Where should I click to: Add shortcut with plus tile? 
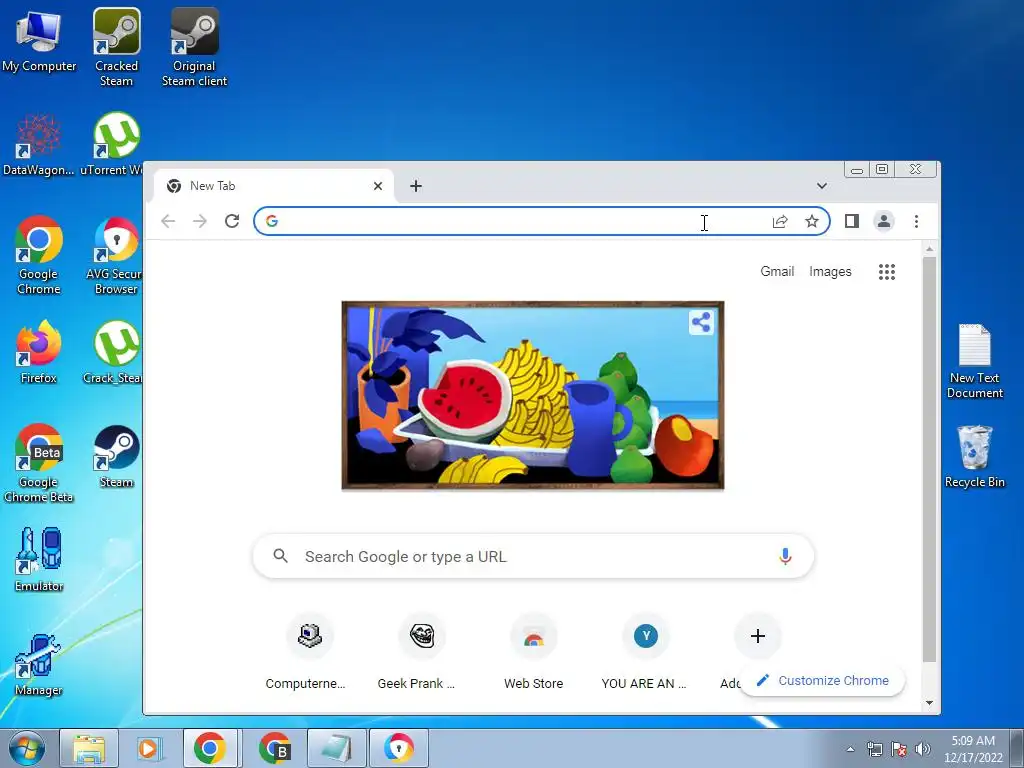758,636
